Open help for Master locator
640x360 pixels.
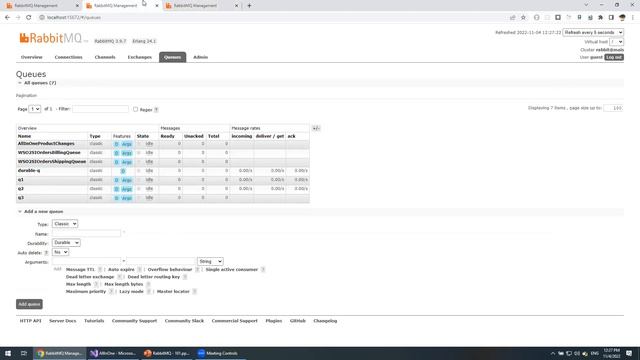[x=195, y=292]
